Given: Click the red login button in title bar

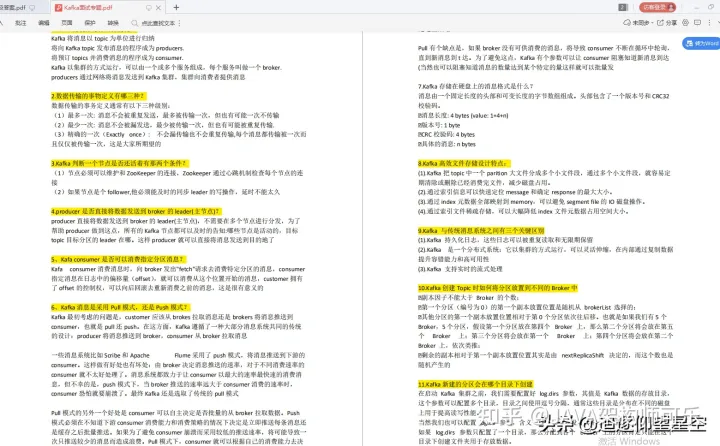Looking at the screenshot, I should 658,7.
